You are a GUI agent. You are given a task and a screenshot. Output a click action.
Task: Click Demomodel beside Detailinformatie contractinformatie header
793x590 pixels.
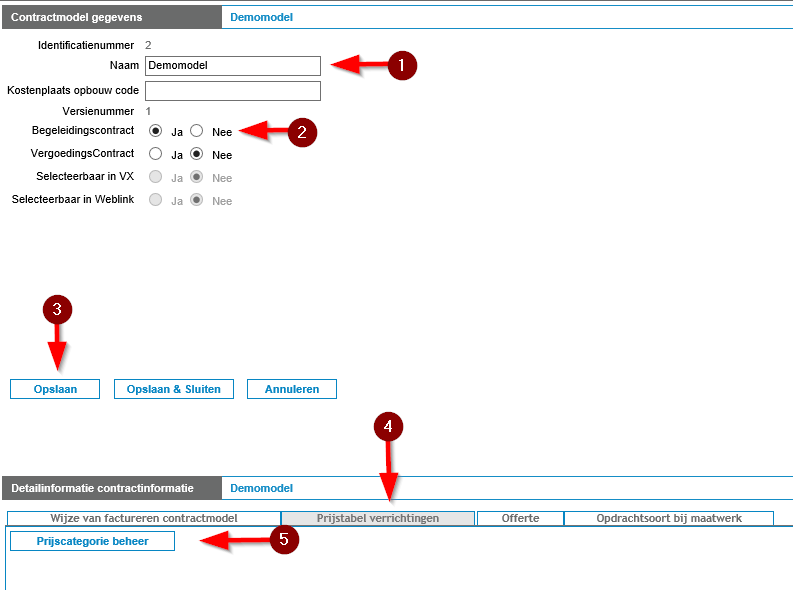[x=261, y=488]
